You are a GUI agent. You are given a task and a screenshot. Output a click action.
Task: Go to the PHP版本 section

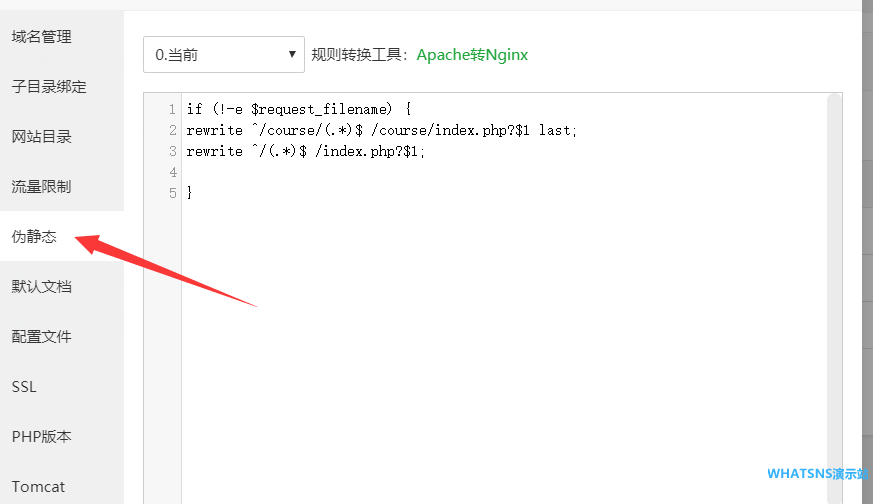point(42,437)
